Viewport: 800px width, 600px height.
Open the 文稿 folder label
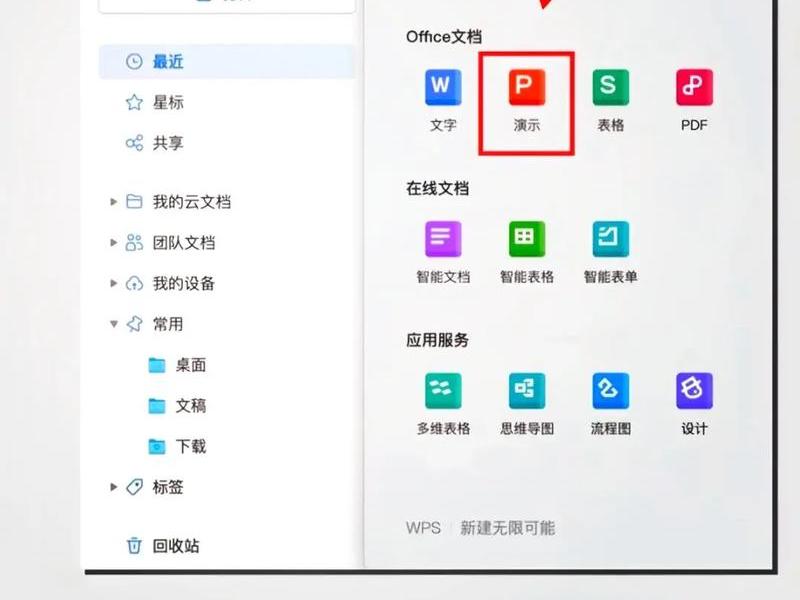[191, 406]
